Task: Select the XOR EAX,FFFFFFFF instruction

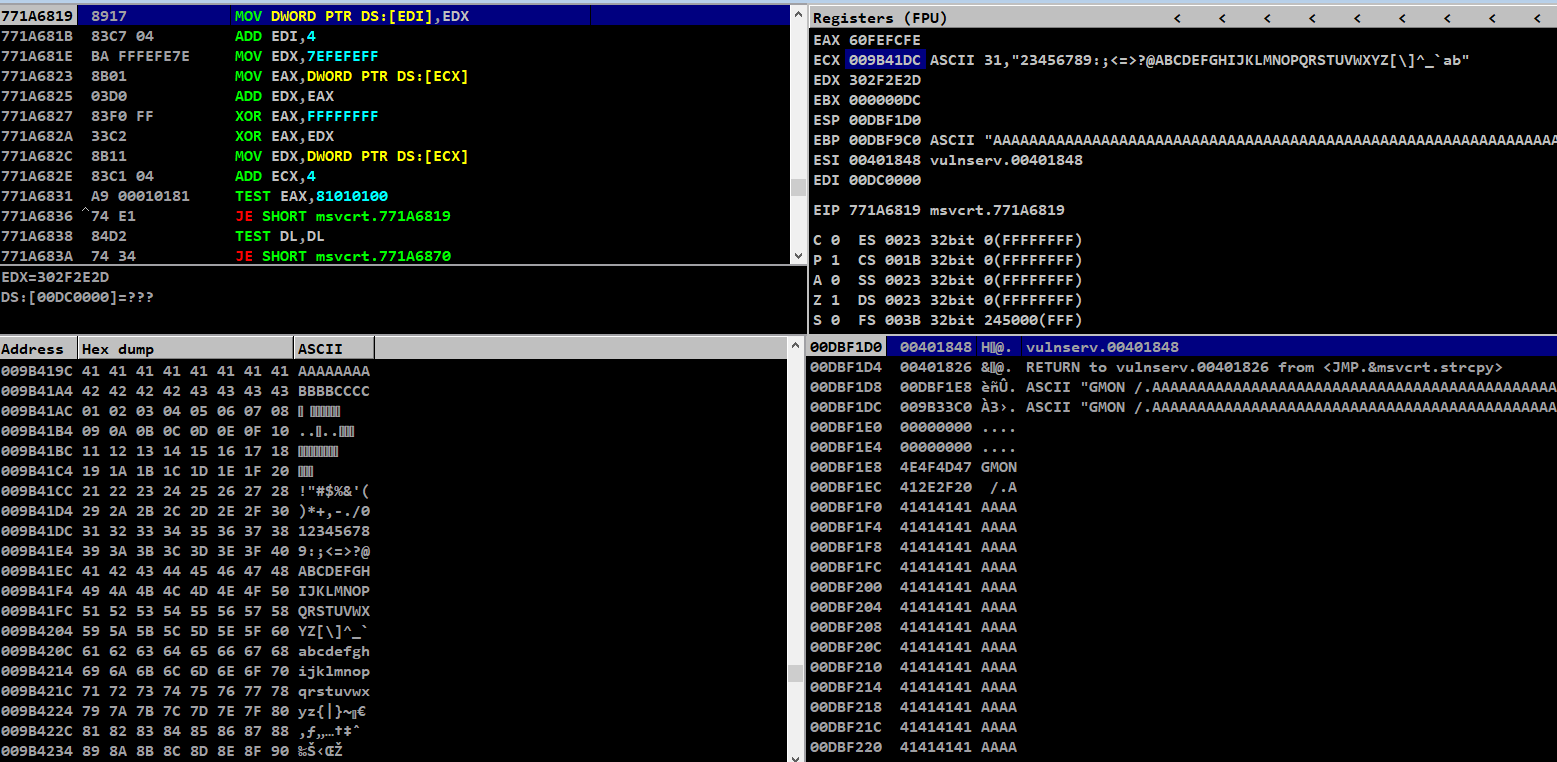Action: click(306, 116)
